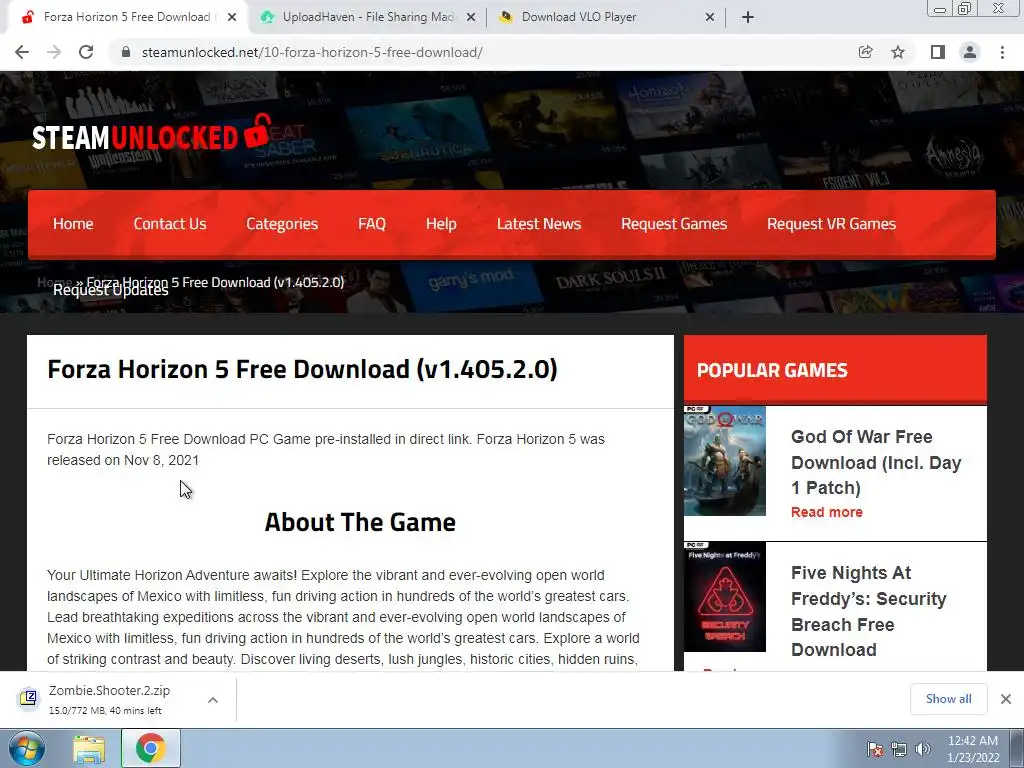Bookmark page with the star icon

pos(898,52)
